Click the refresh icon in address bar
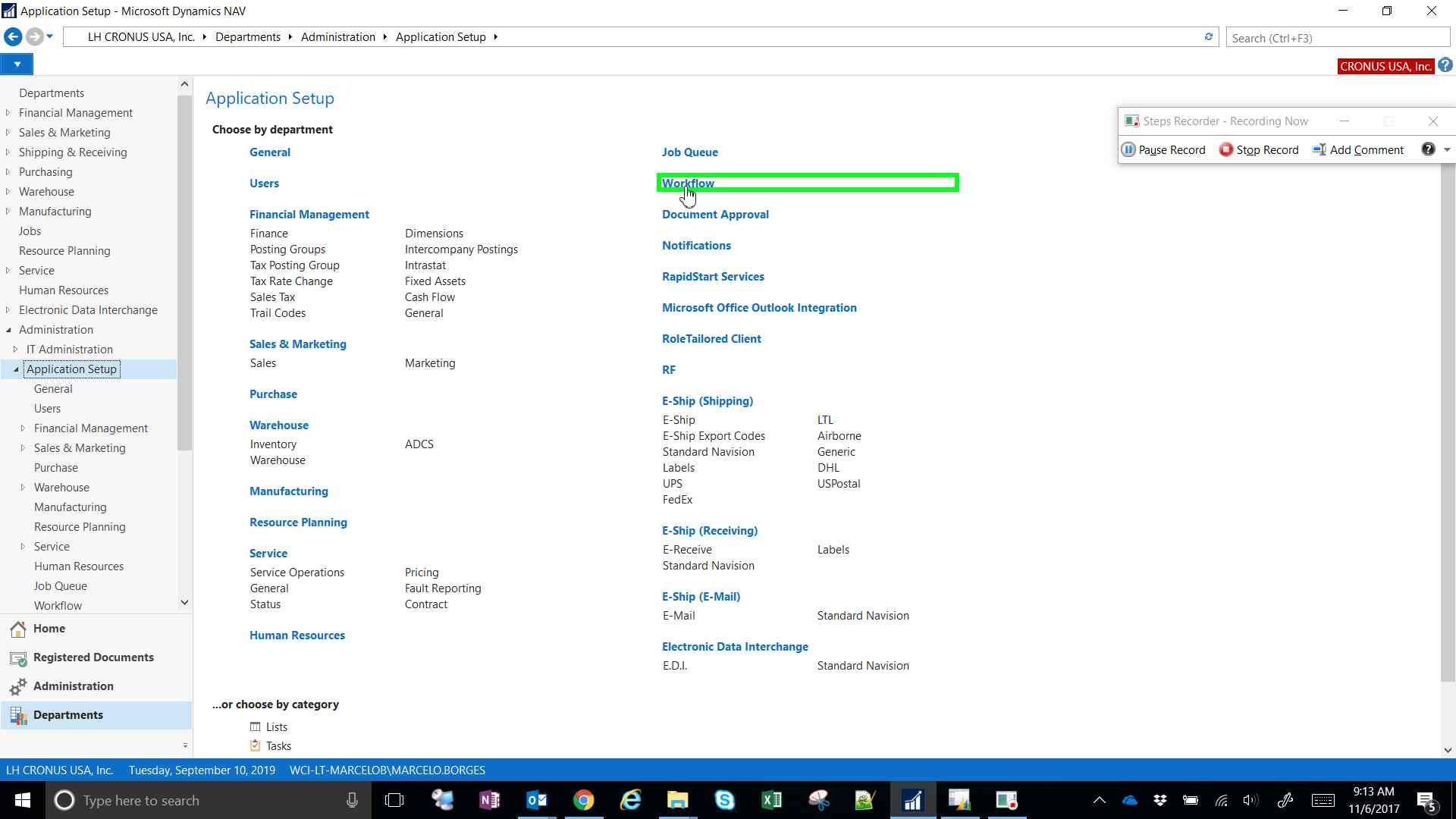 pos(1209,36)
